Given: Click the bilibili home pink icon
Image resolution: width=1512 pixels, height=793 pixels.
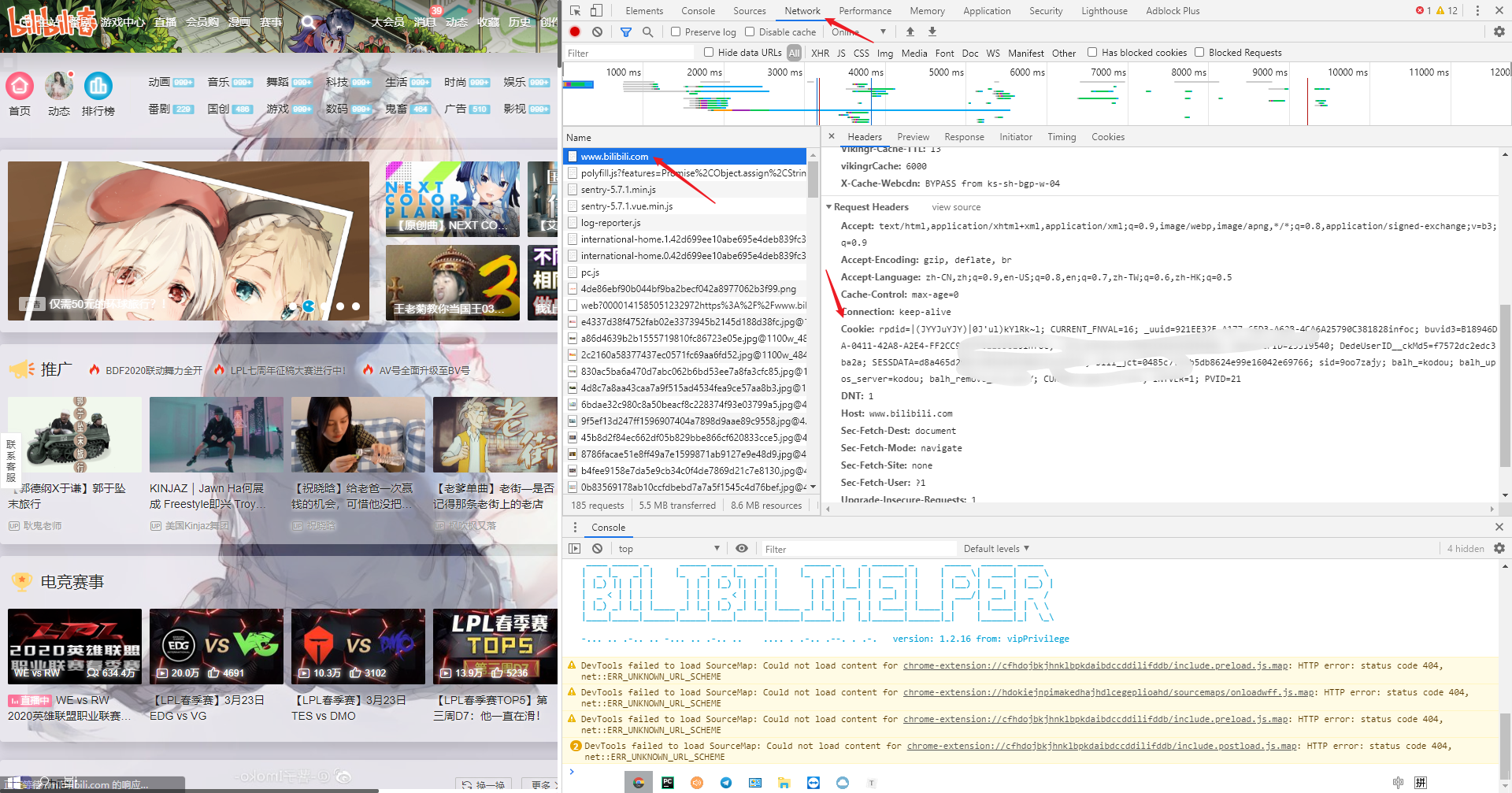Looking at the screenshot, I should [20, 85].
